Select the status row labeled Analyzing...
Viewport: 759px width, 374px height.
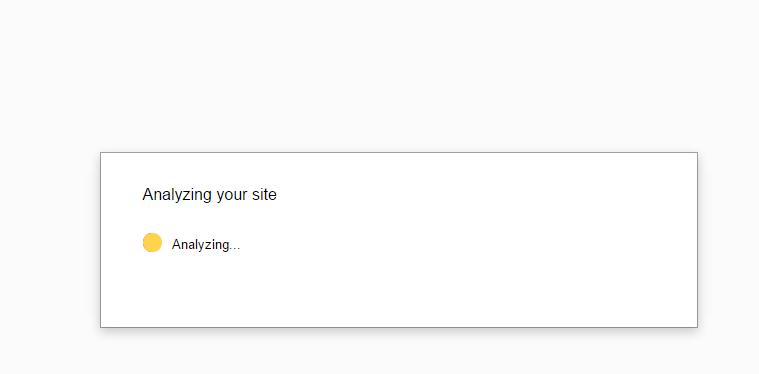(x=191, y=243)
